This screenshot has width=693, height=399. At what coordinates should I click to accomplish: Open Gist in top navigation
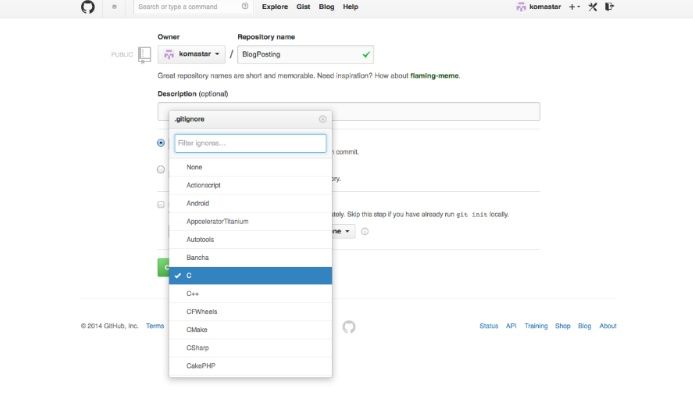click(303, 7)
